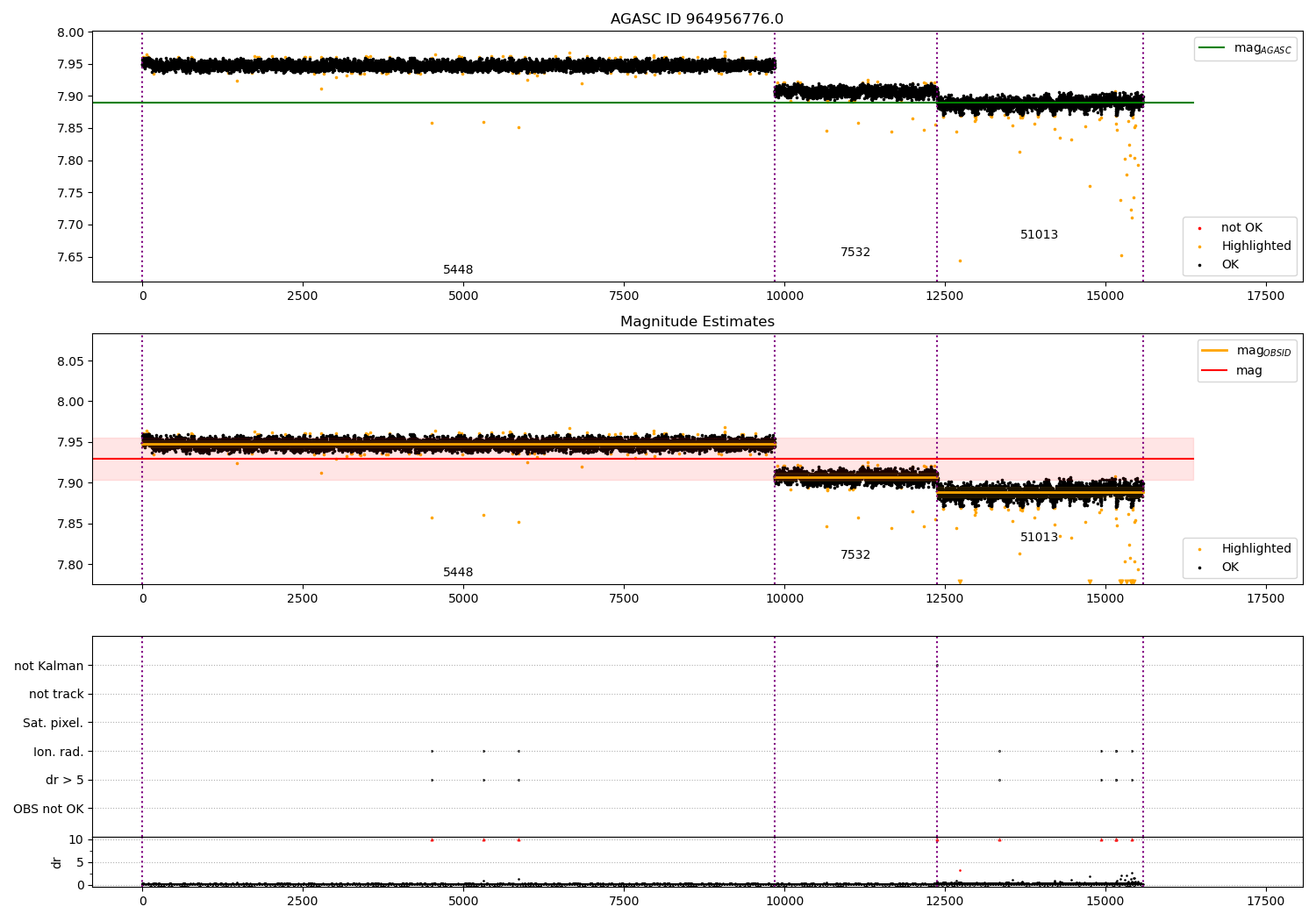Click the obsid label 7532 in top plot
The width and height of the screenshot is (1316, 921).
tap(855, 252)
